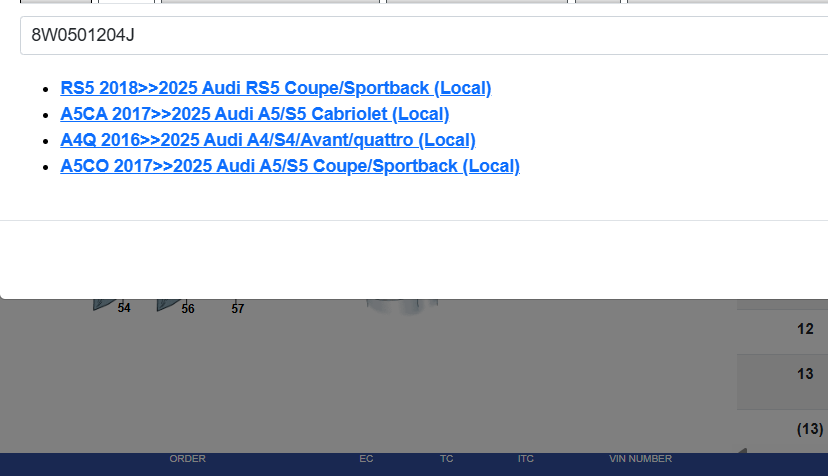Image resolution: width=828 pixels, height=476 pixels.
Task: Click diagram callout number 57
Action: coord(238,309)
